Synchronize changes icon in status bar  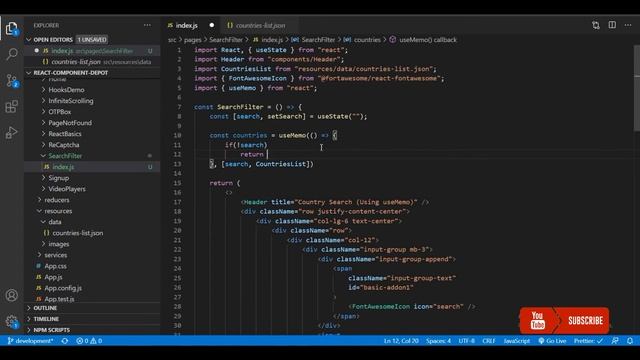click(65, 341)
